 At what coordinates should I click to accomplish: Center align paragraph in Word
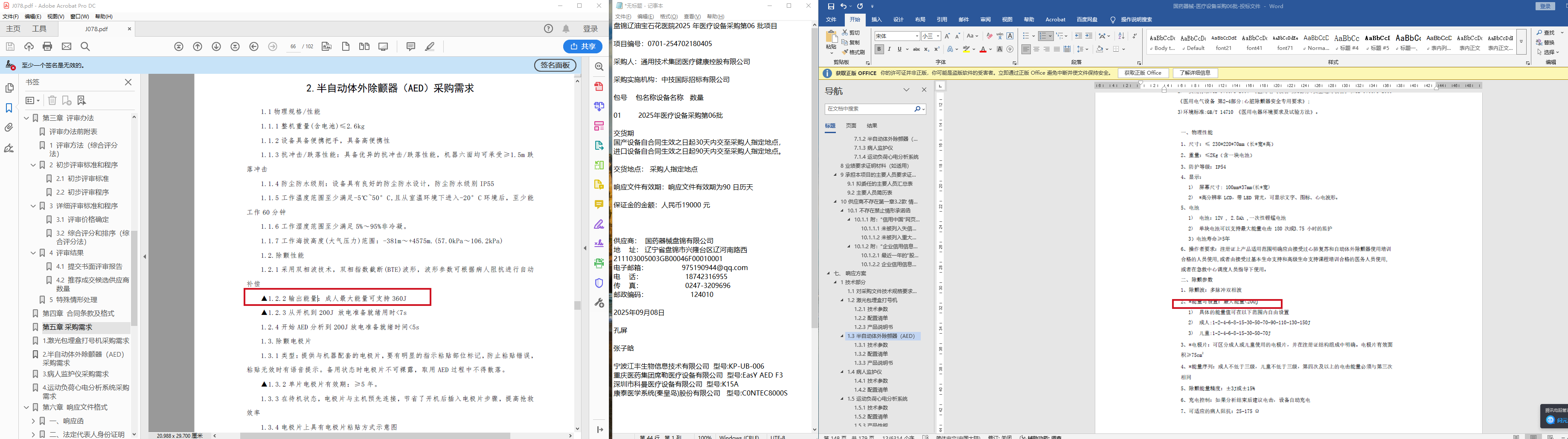(1036, 49)
